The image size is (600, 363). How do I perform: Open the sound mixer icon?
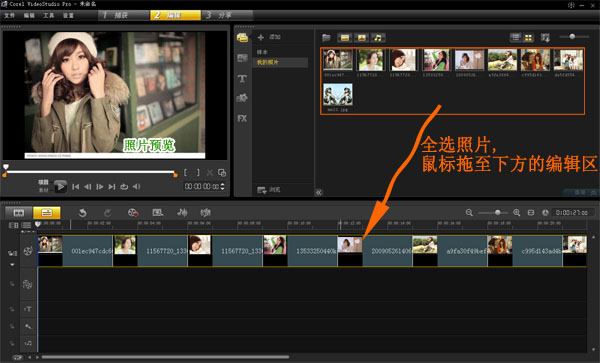182,213
